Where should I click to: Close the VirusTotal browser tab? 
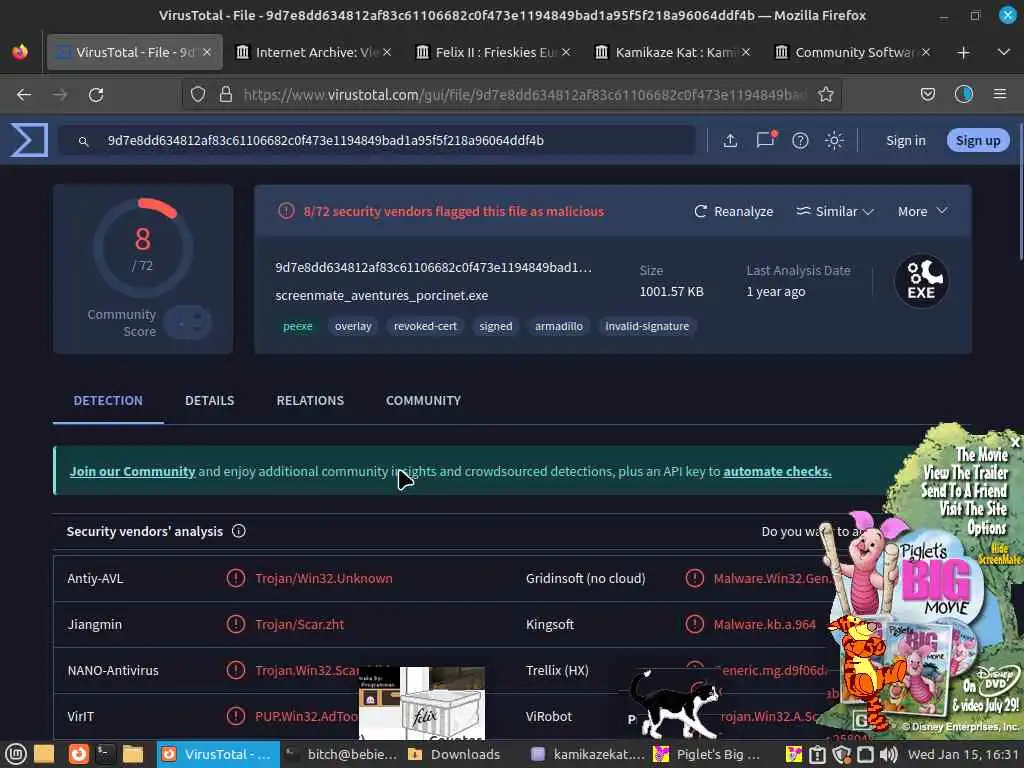207,52
